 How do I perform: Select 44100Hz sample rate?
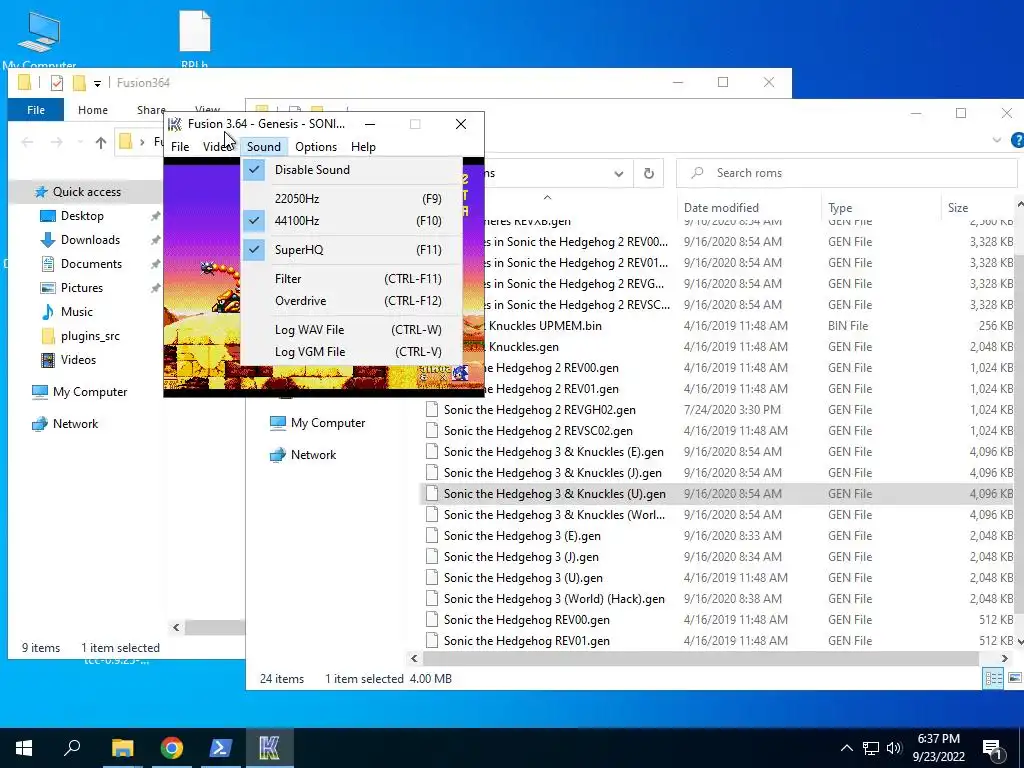(x=351, y=221)
